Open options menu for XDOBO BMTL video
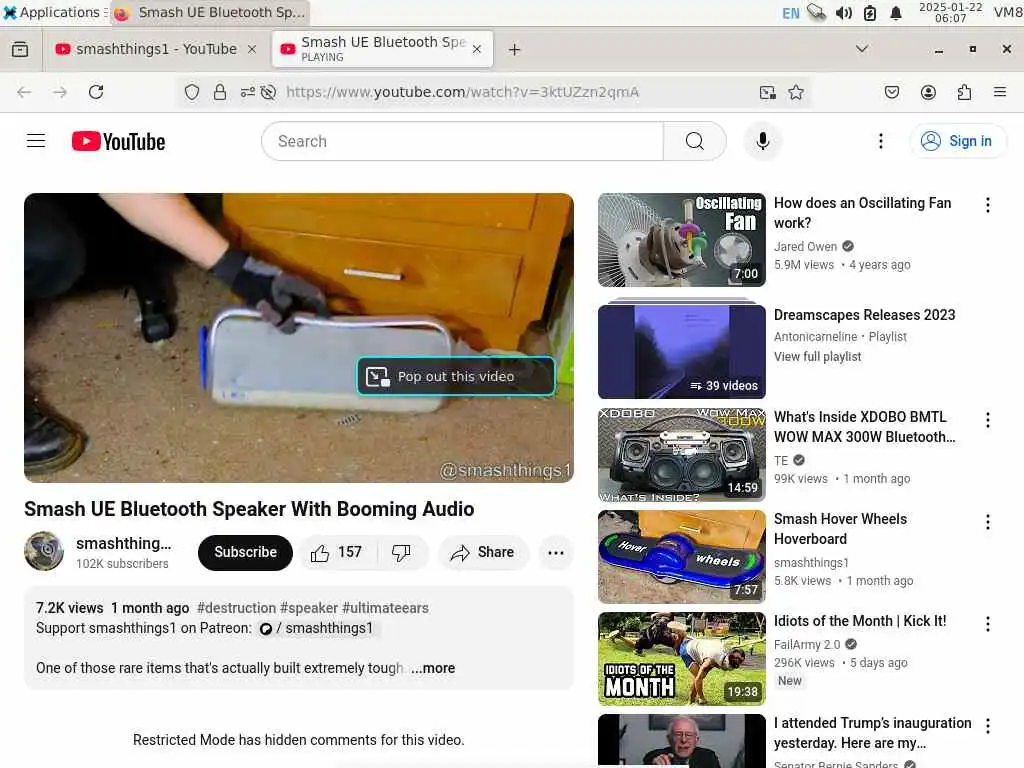The height and width of the screenshot is (768, 1024). (987, 420)
